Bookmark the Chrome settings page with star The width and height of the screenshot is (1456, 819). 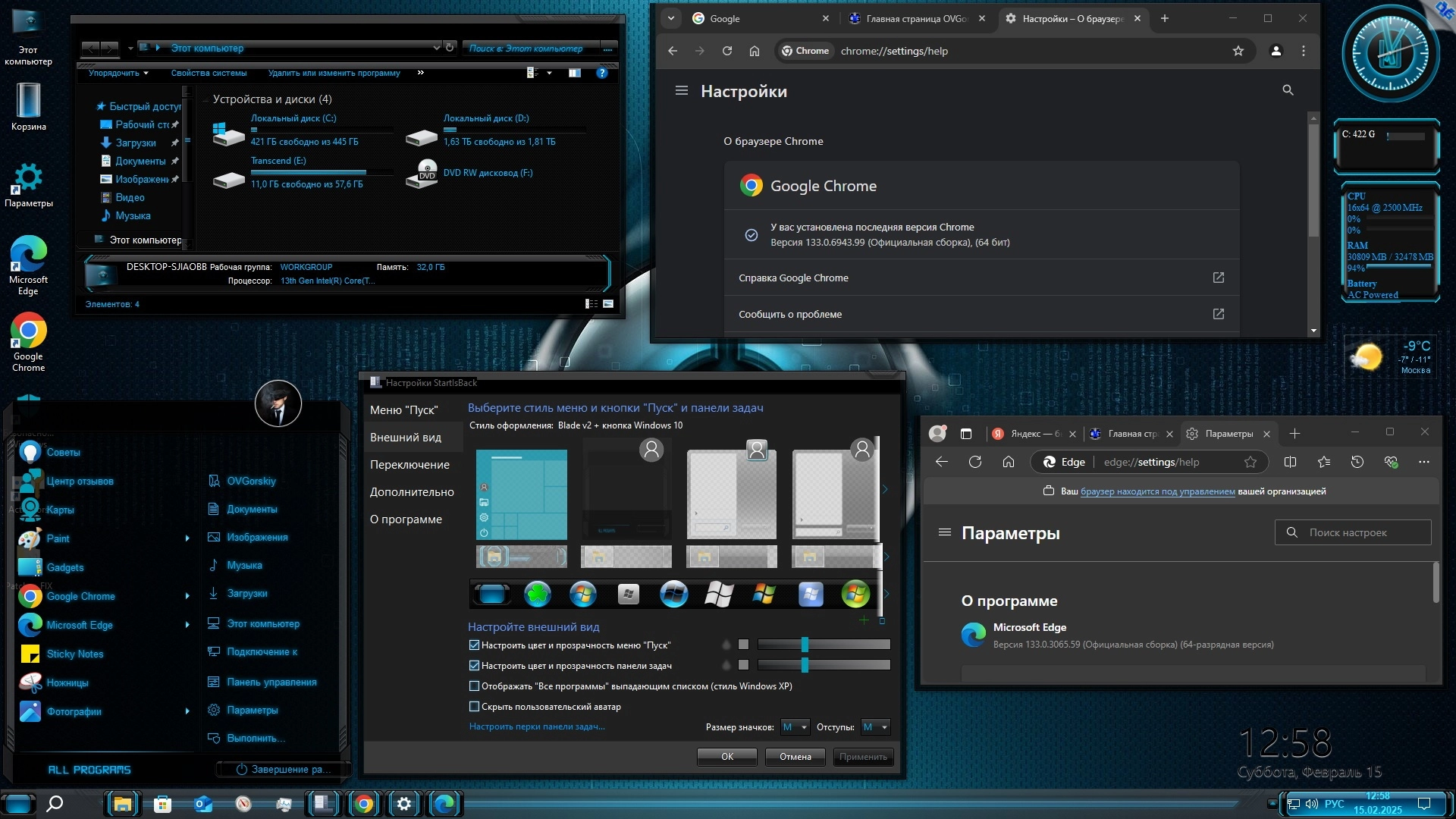pyautogui.click(x=1238, y=51)
